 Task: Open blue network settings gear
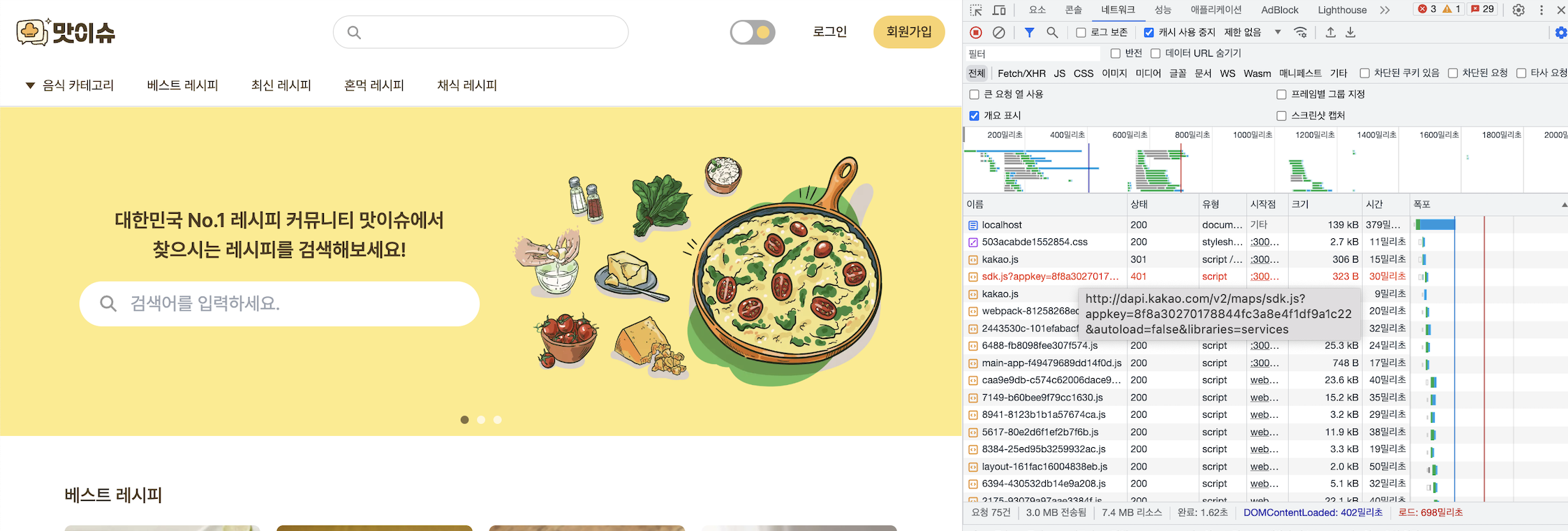[x=1561, y=33]
